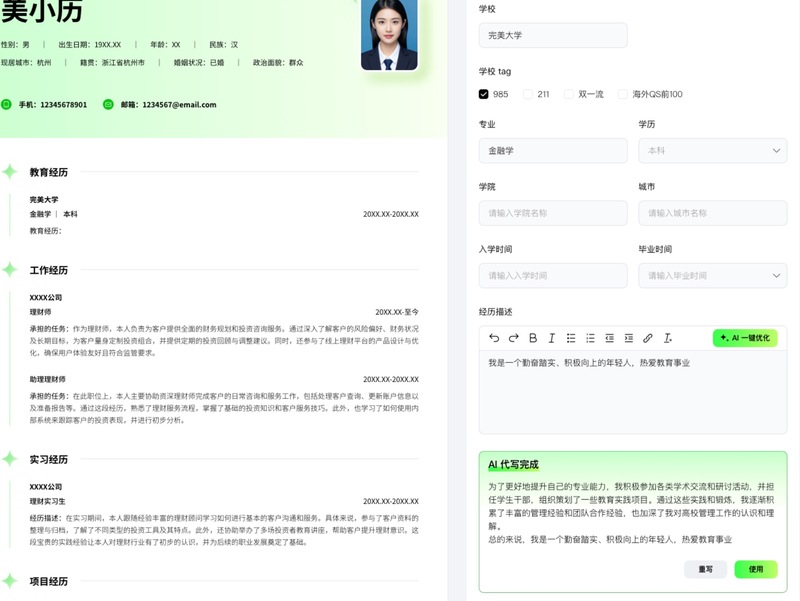Click the profile photo on resume
The width and height of the screenshot is (800, 601).
click(389, 34)
